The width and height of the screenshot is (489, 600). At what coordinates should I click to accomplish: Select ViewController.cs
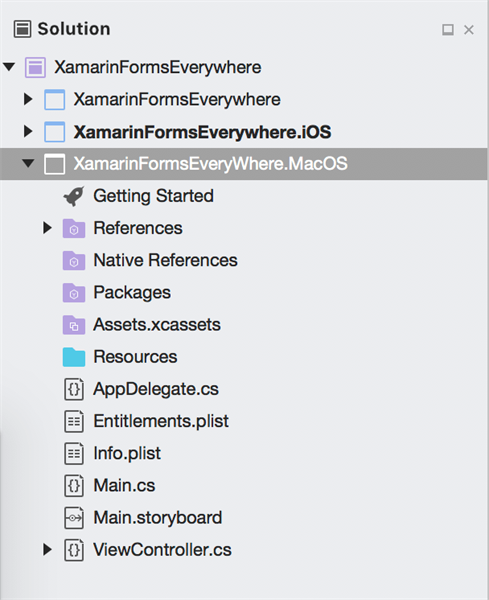pos(163,550)
